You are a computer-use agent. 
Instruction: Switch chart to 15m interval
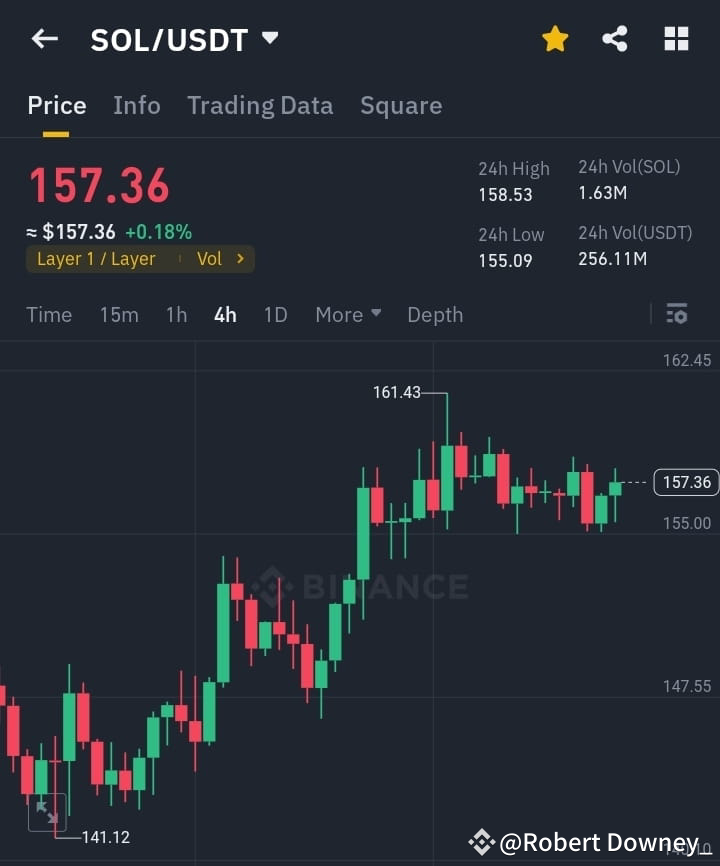(119, 314)
